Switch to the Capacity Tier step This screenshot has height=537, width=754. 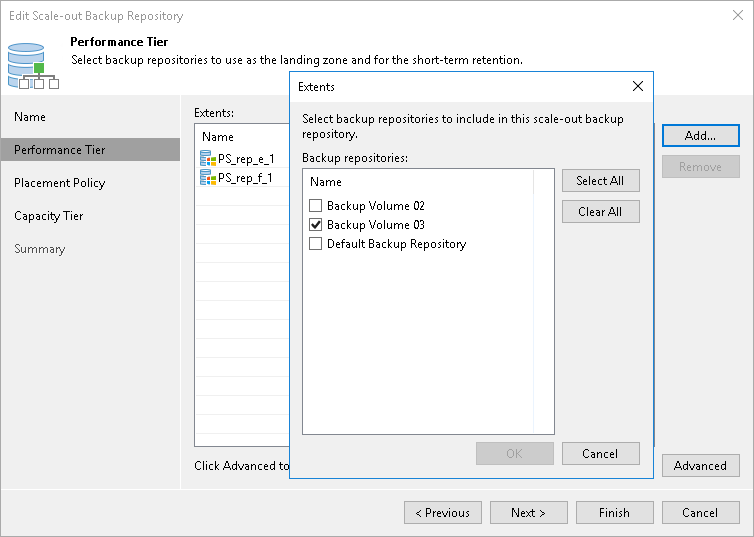pyautogui.click(x=48, y=216)
